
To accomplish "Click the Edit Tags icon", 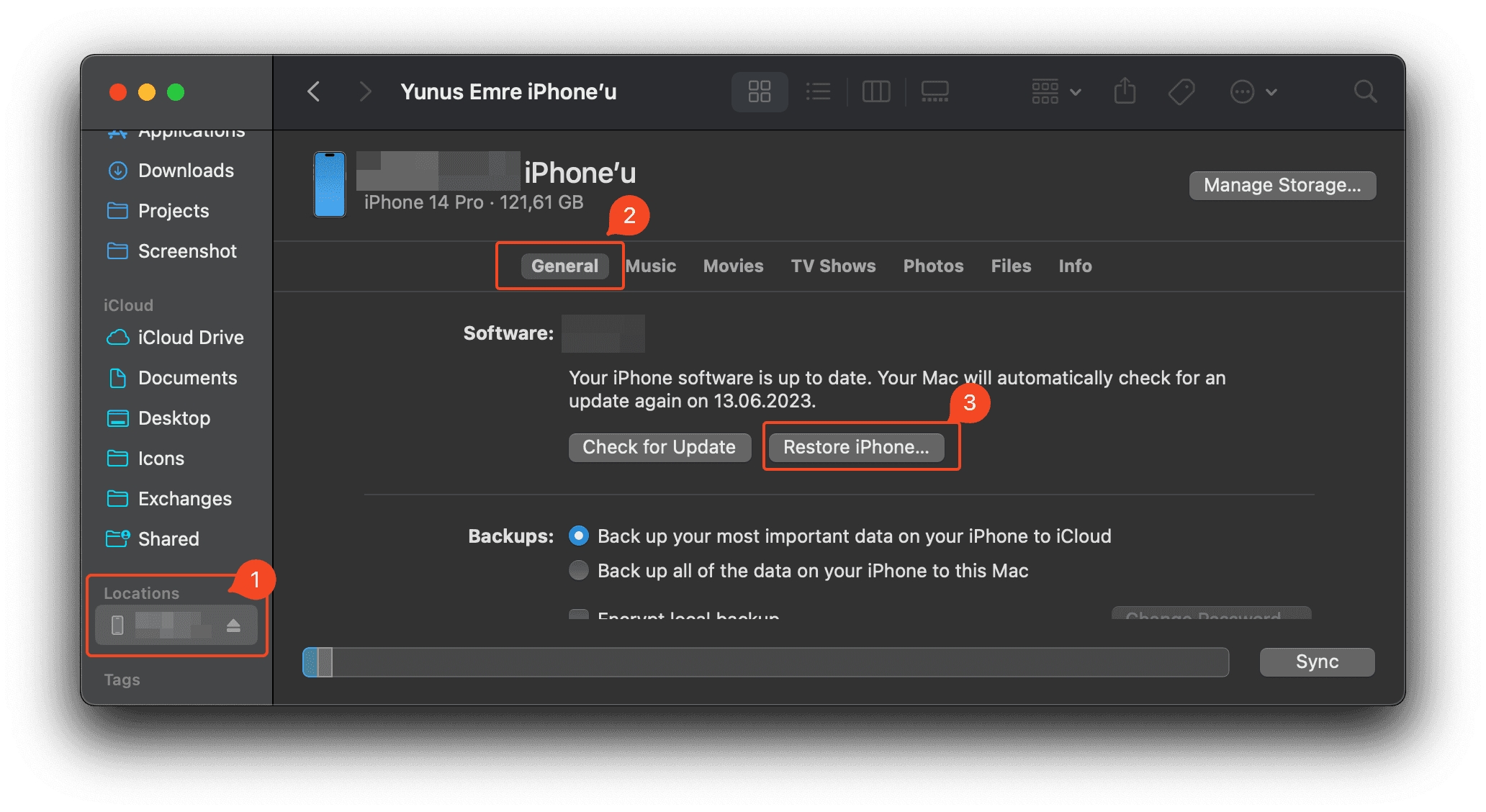I will pyautogui.click(x=1181, y=91).
